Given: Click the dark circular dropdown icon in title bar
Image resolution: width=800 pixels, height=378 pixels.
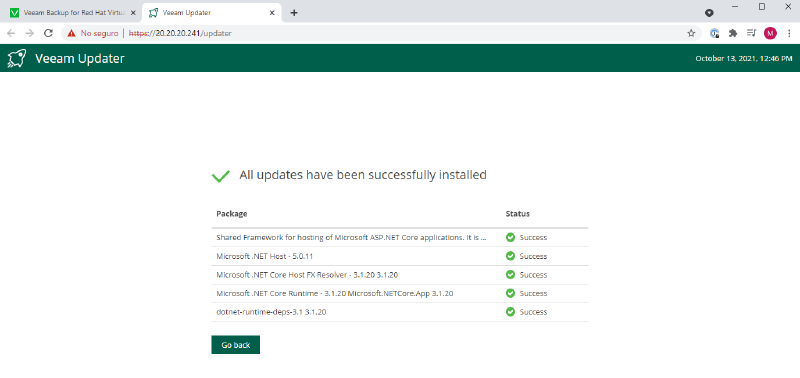Looking at the screenshot, I should click(709, 13).
